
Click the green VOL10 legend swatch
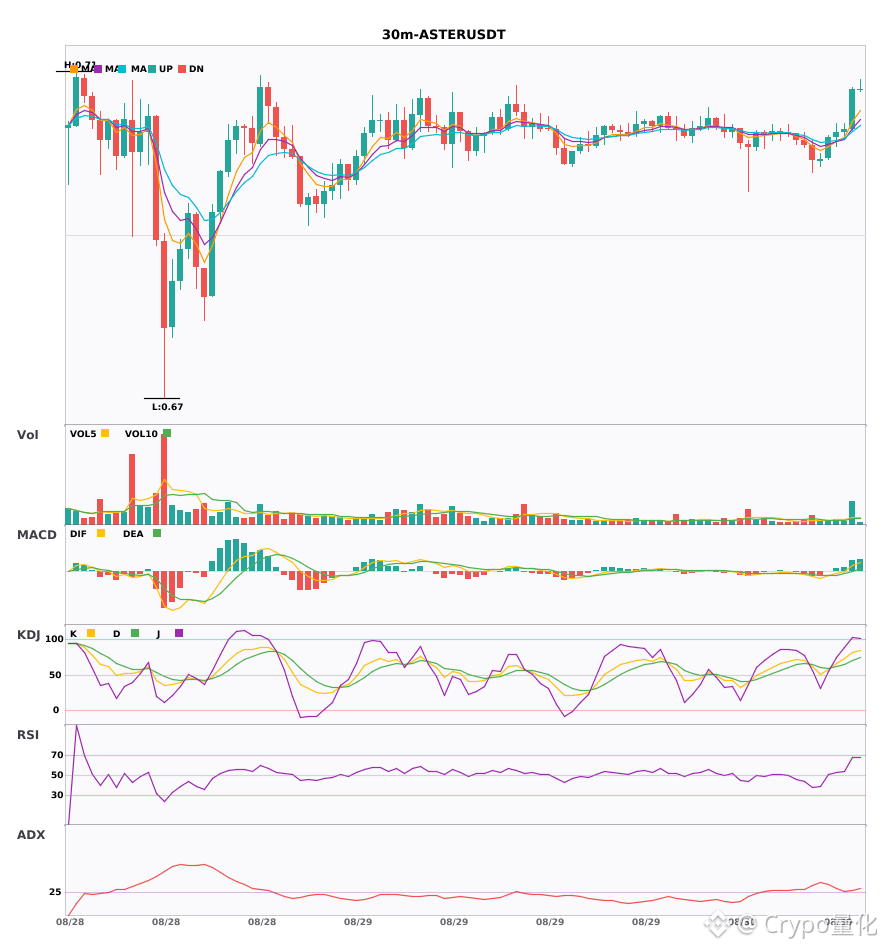pyautogui.click(x=167, y=433)
